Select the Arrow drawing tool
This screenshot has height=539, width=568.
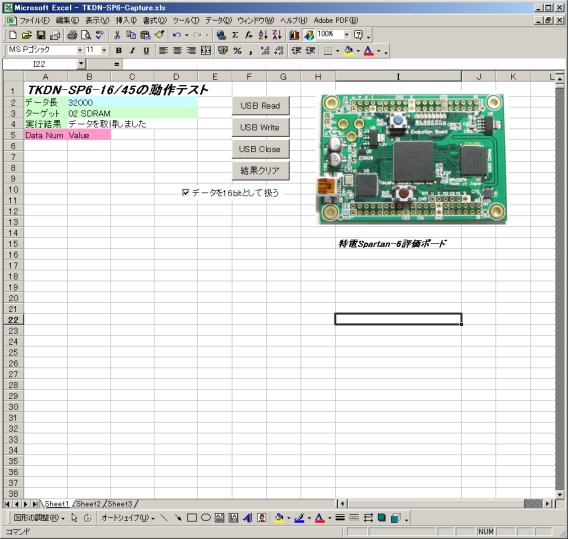(x=178, y=518)
